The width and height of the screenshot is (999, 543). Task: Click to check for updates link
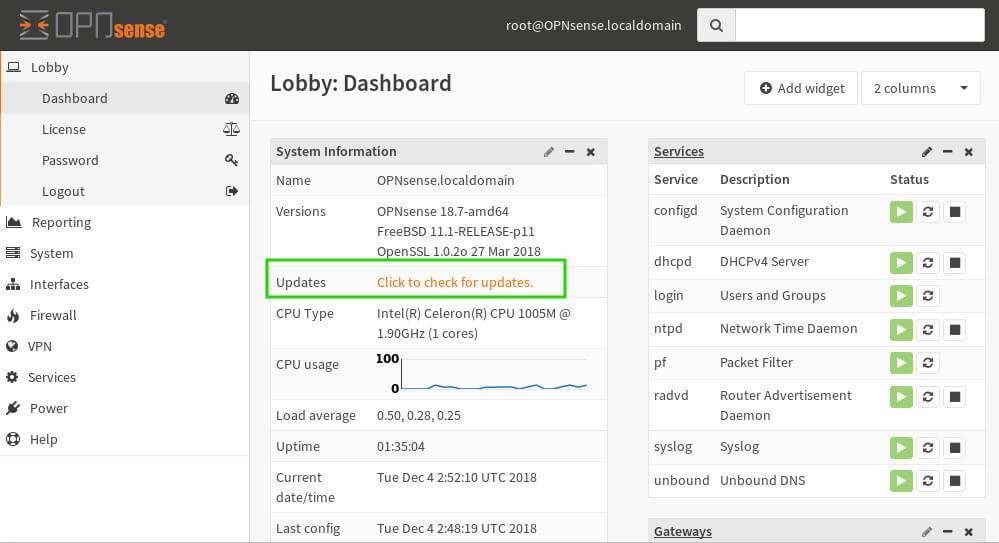pyautogui.click(x=455, y=282)
